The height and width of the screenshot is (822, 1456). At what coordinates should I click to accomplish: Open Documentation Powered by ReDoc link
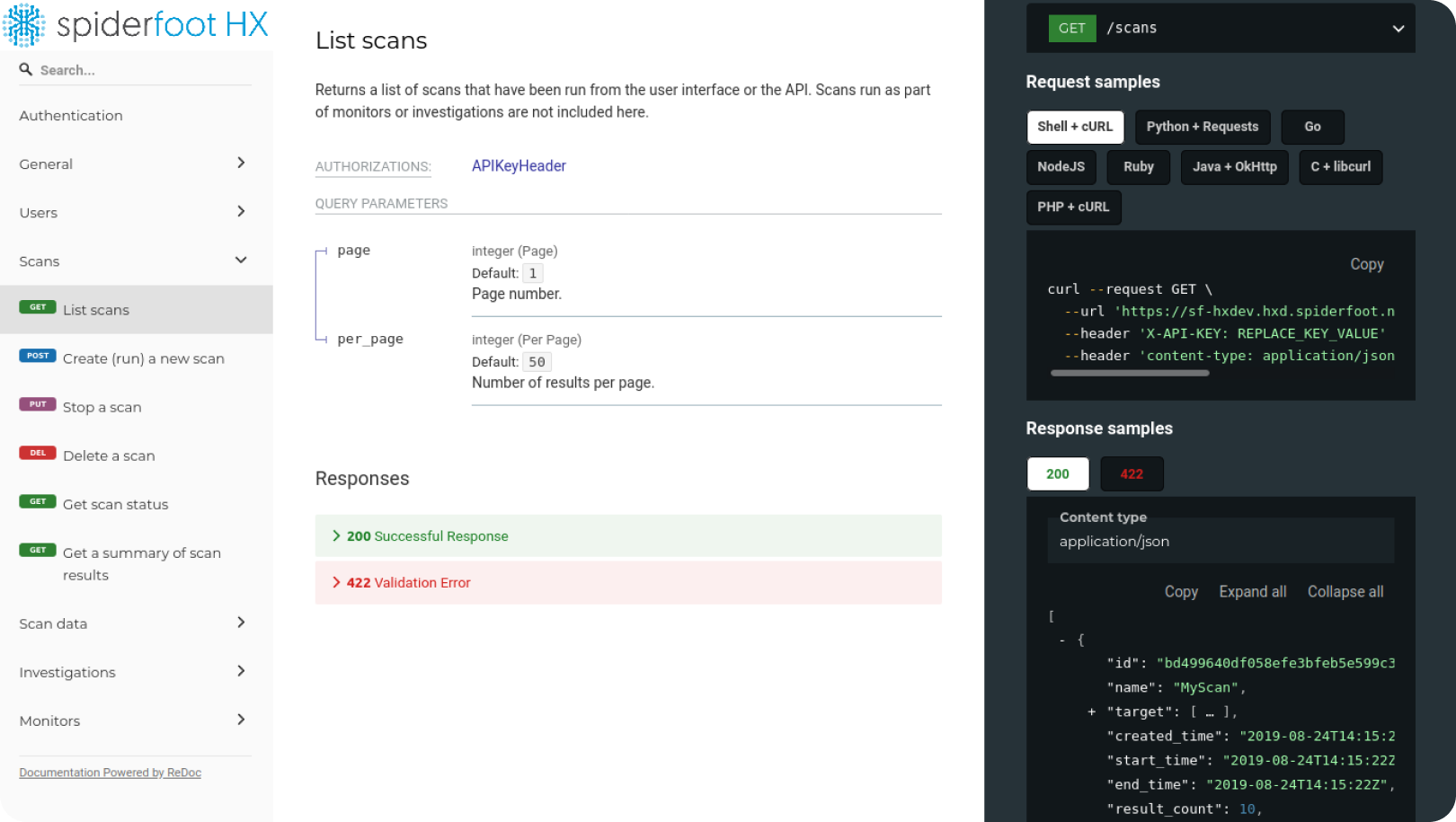tap(111, 773)
